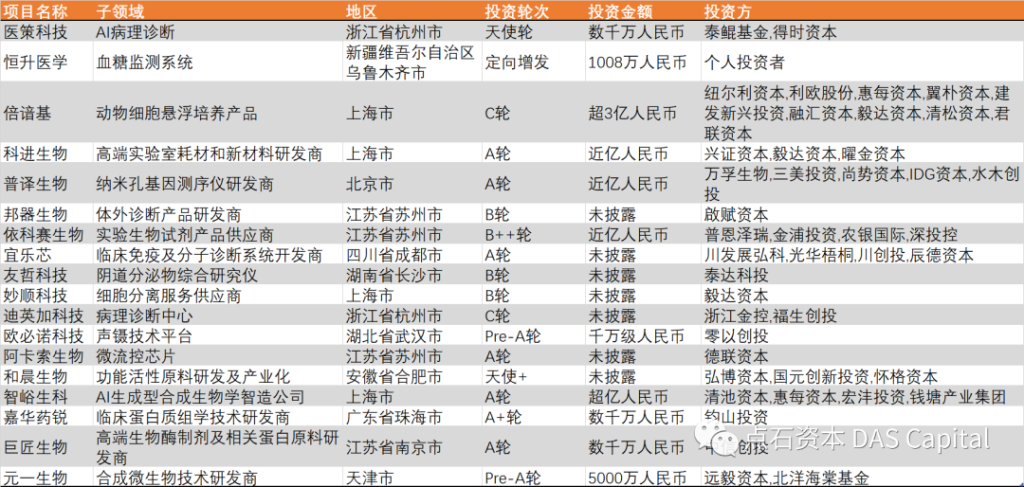The image size is (1024, 487).
Task: Select the 高端实验室耗材和新材料研发商 cell
Action: click(219, 153)
